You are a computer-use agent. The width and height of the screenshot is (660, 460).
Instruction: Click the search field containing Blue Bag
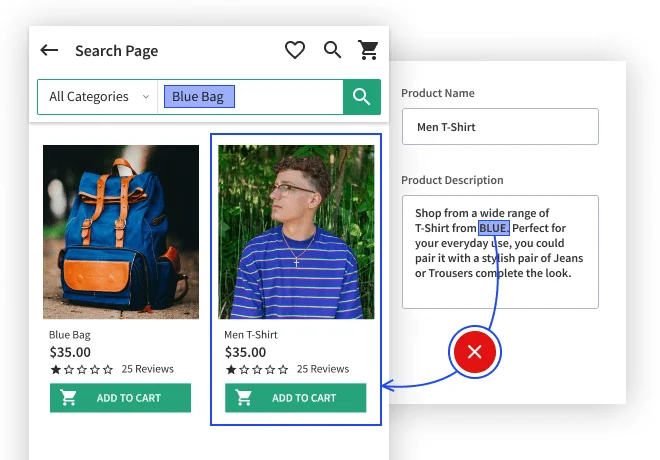click(x=250, y=97)
